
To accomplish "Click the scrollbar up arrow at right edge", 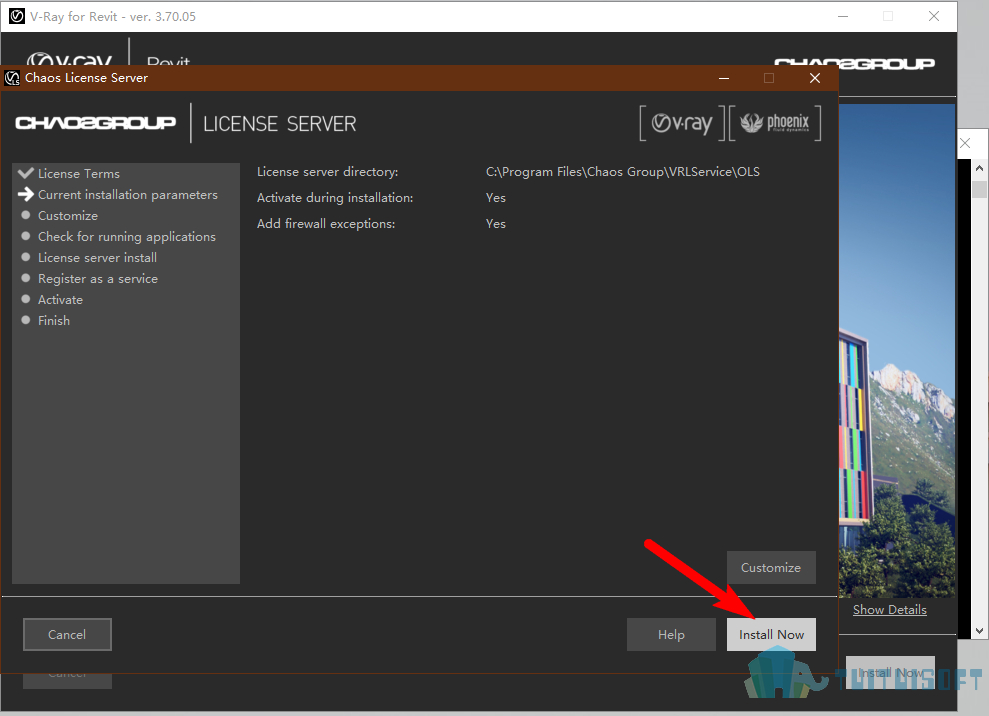I will 979,168.
